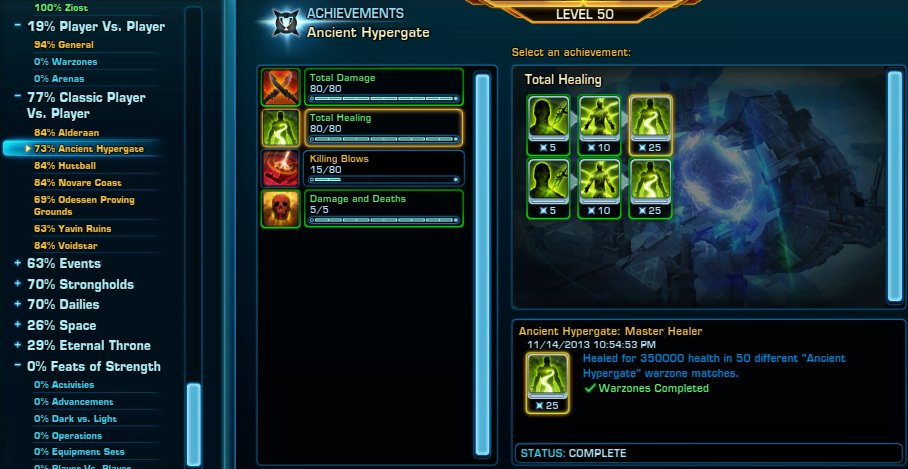Collapse Classic Player Vs. Player section
Viewport: 908px width, 469px height.
17,97
